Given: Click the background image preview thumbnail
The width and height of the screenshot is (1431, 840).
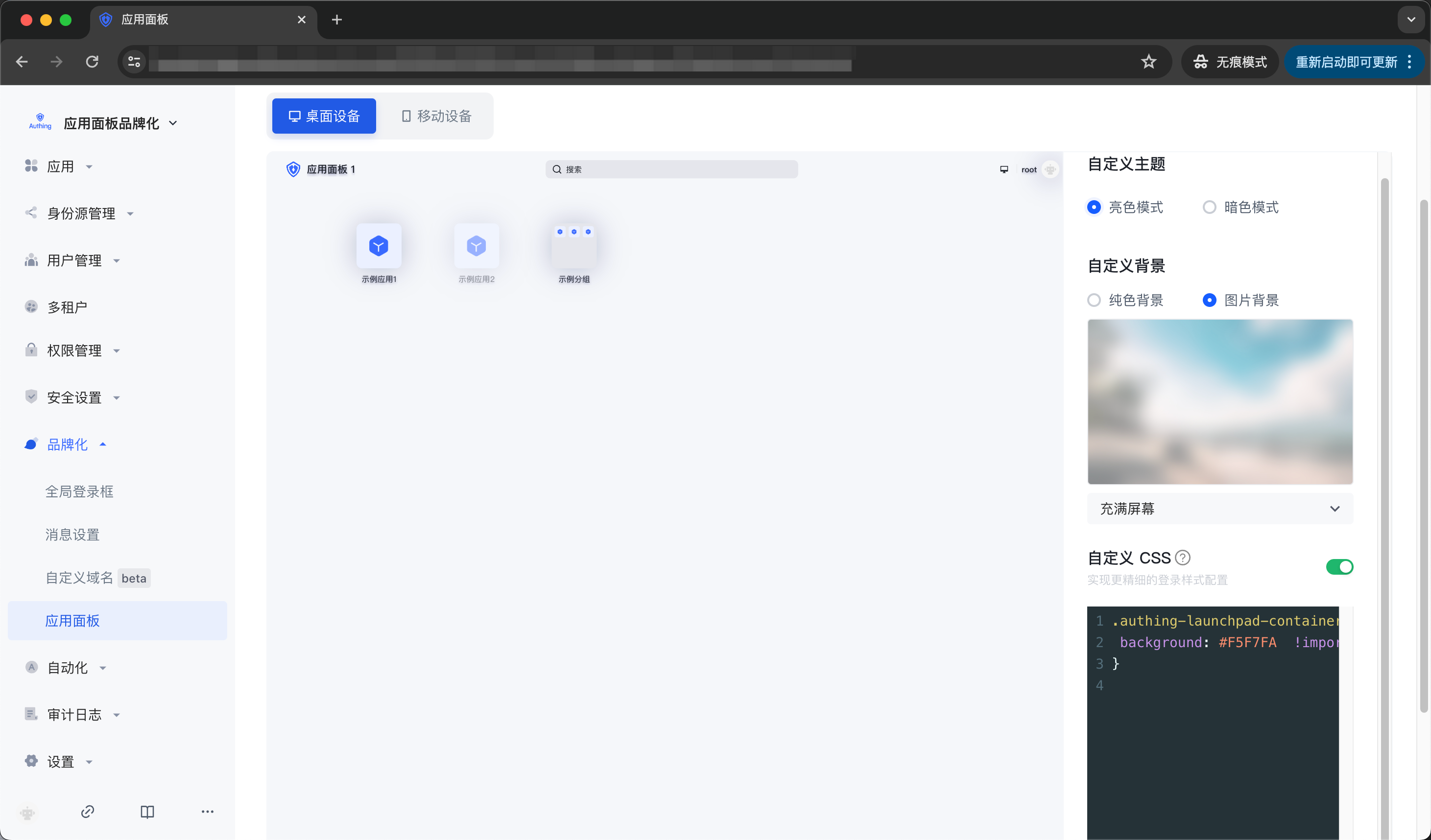Looking at the screenshot, I should [x=1219, y=401].
